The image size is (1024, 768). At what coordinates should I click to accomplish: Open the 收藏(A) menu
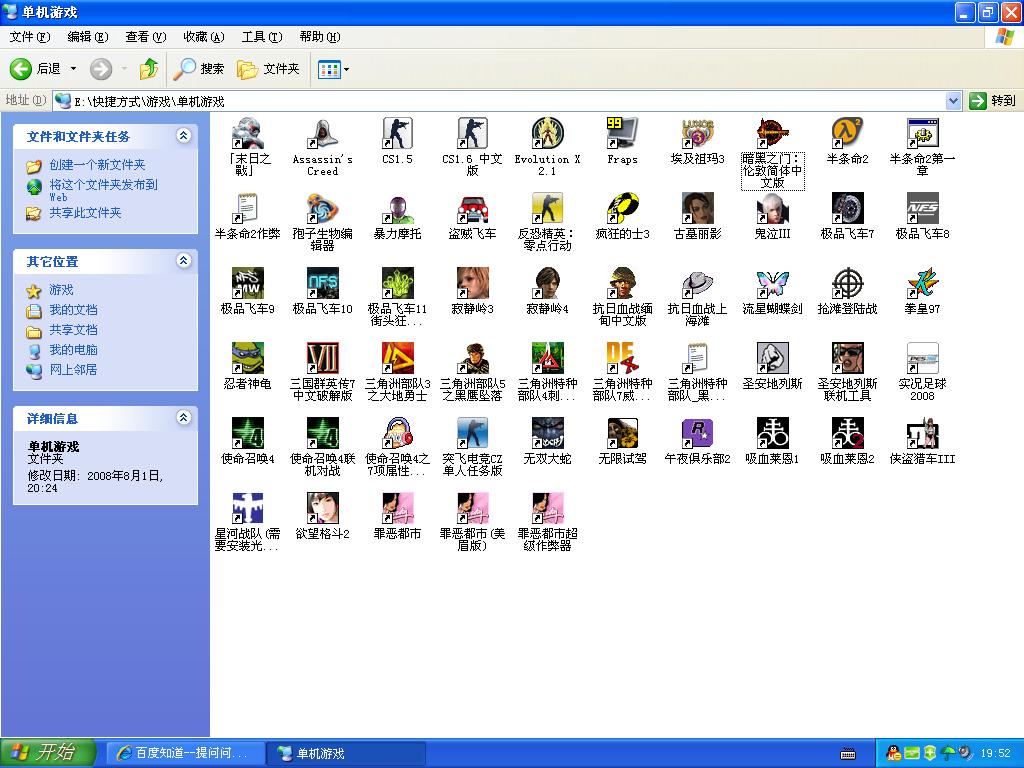click(204, 37)
